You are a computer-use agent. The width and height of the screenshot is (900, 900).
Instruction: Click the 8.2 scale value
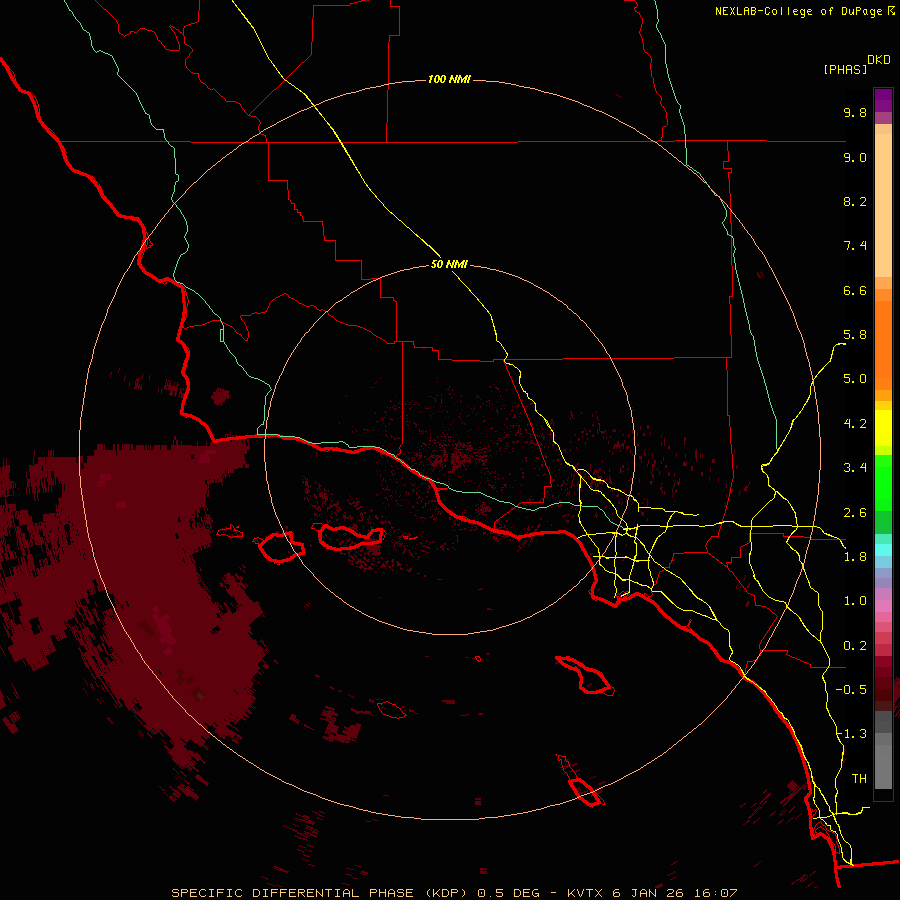[x=855, y=202]
